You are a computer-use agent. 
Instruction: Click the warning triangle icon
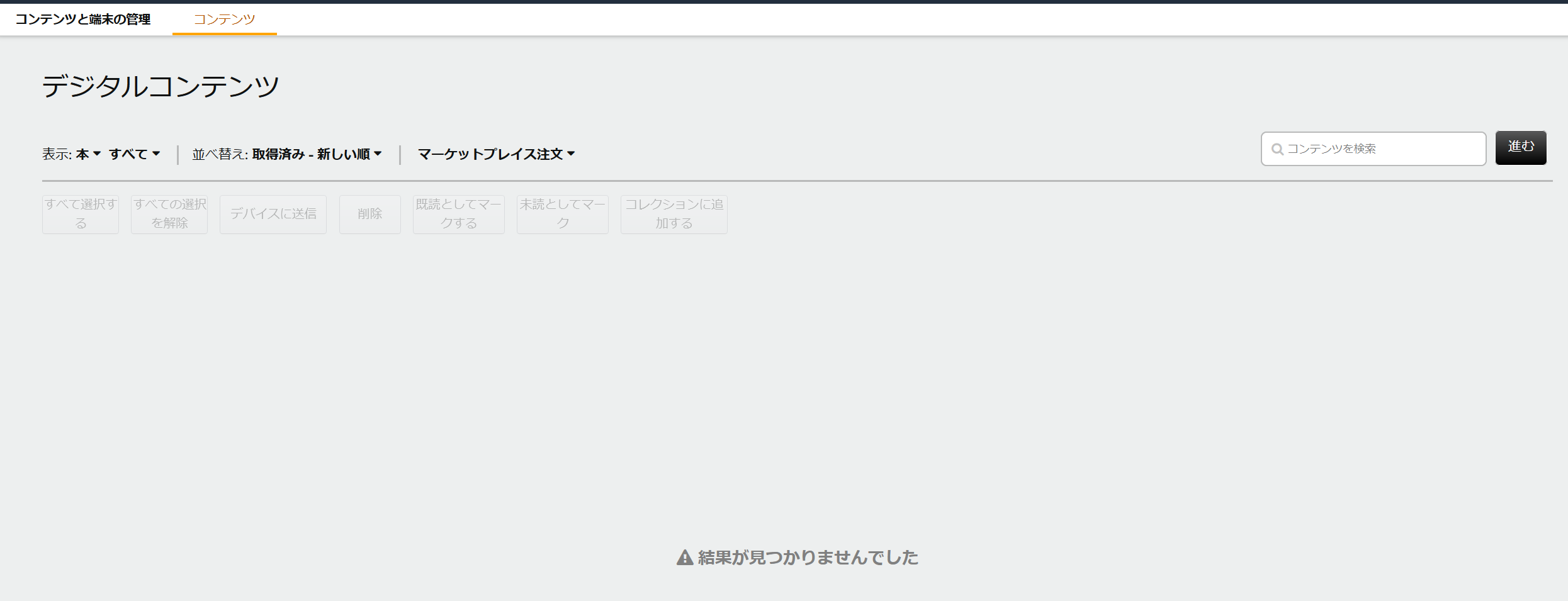click(x=685, y=558)
